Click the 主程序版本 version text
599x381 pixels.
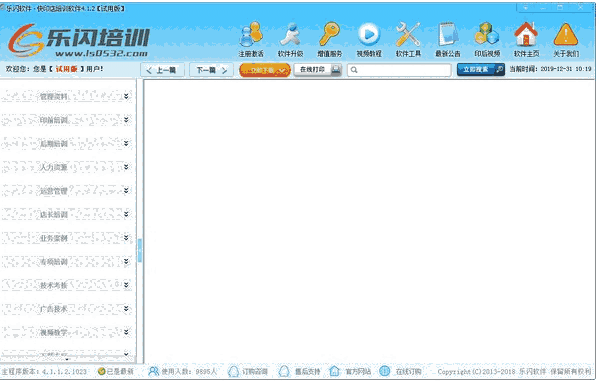[x=44, y=371]
